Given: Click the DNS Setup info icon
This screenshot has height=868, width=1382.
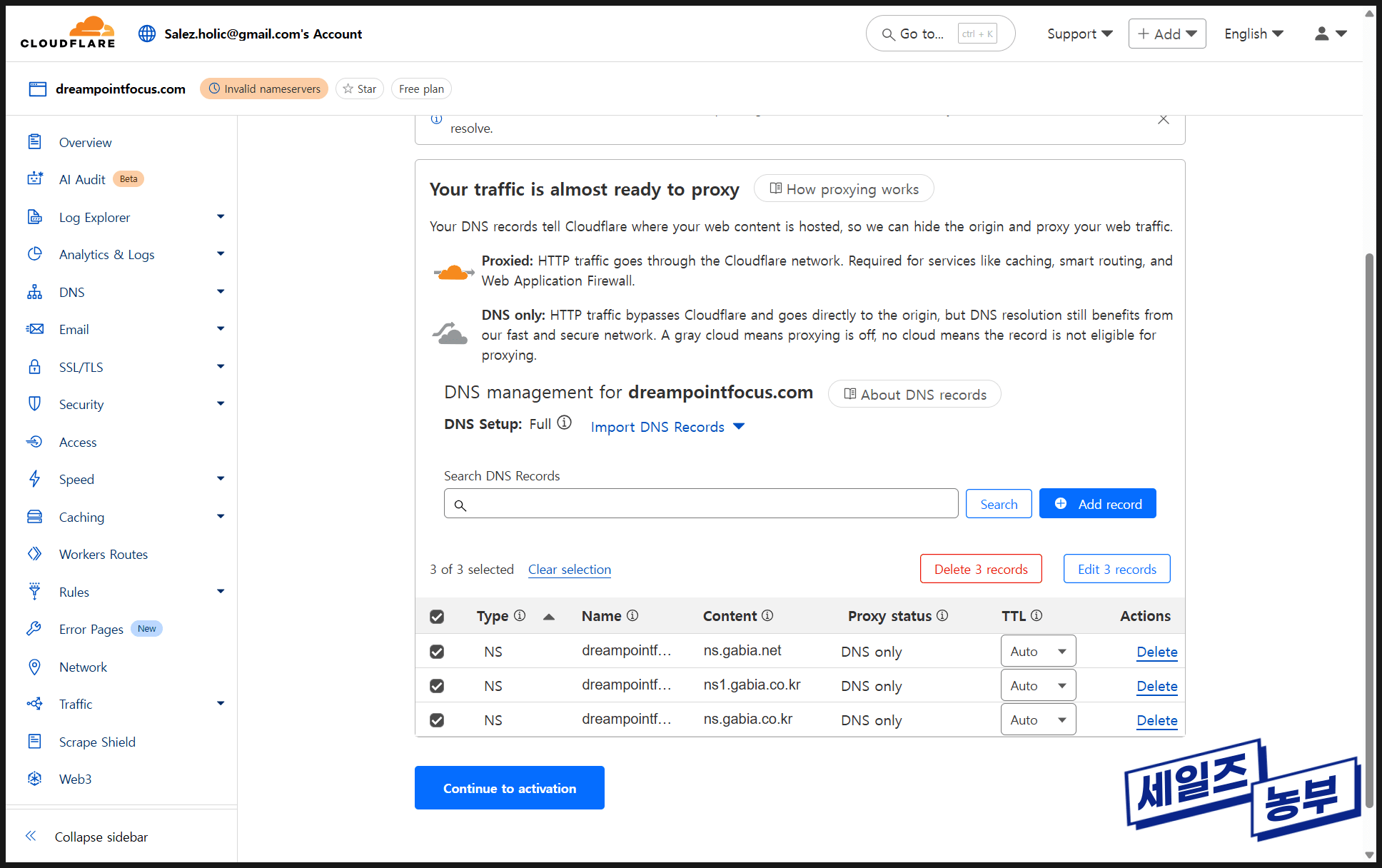Looking at the screenshot, I should click(564, 423).
